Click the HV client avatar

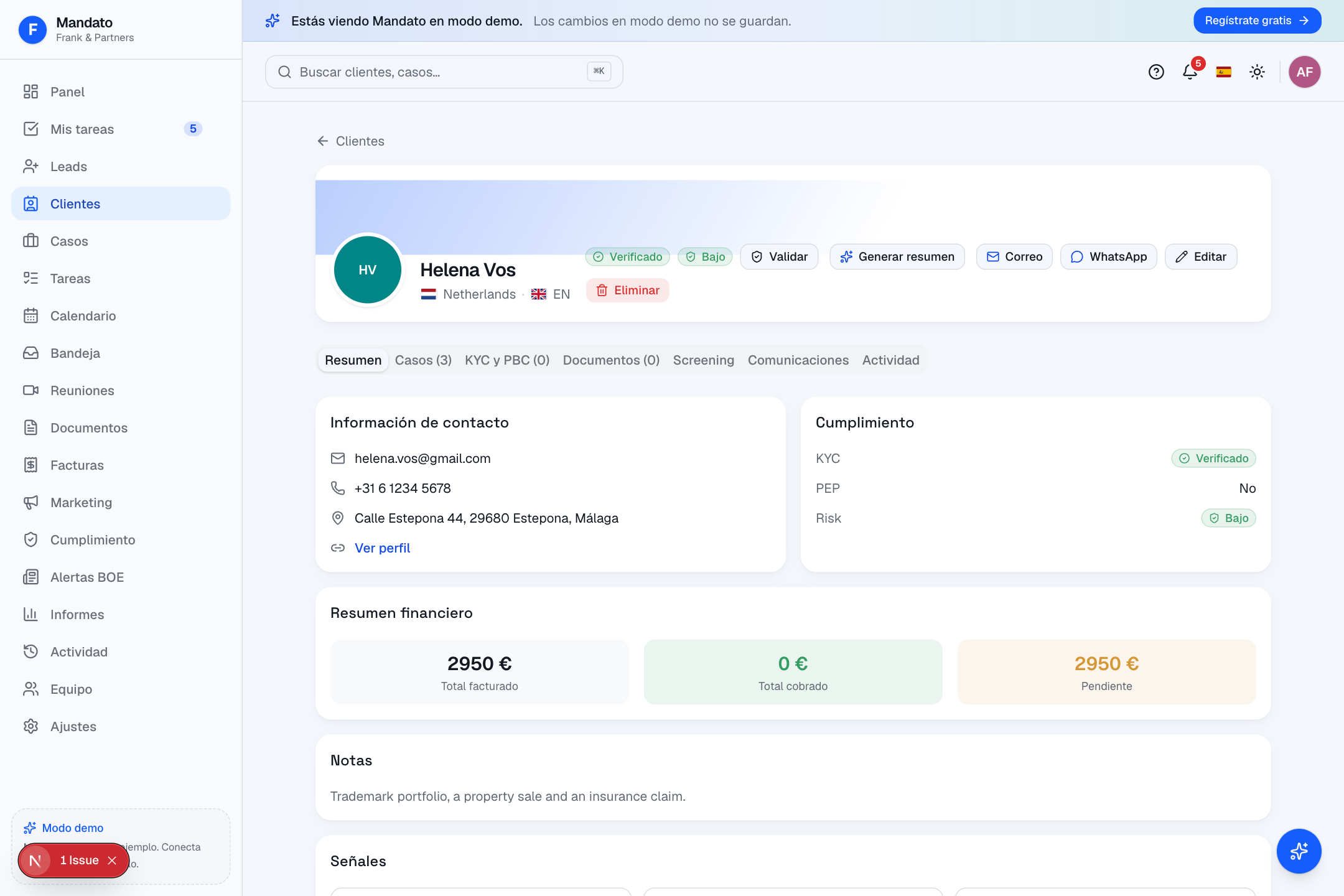[368, 269]
